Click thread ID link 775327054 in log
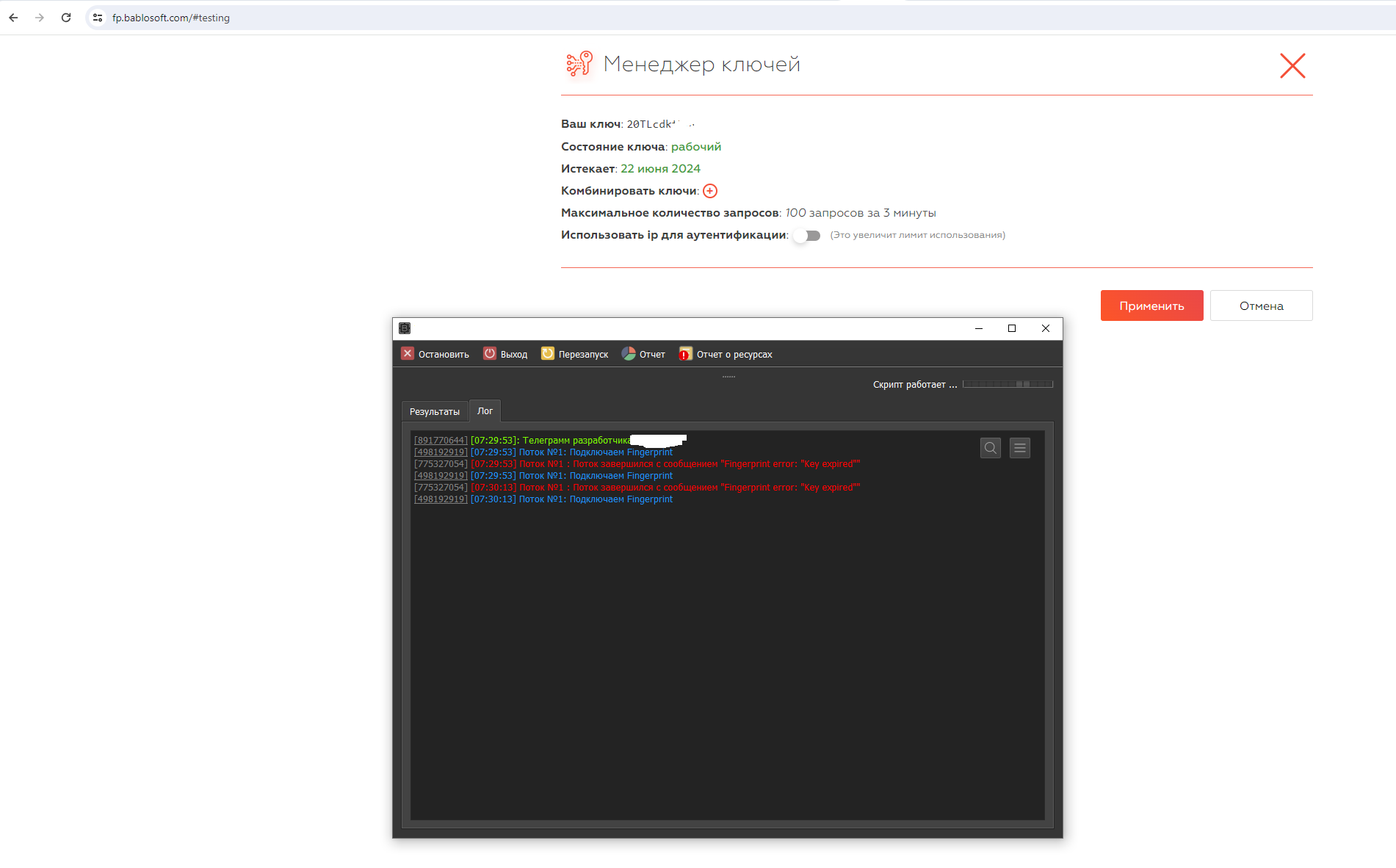This screenshot has height=868, width=1396. coord(441,464)
